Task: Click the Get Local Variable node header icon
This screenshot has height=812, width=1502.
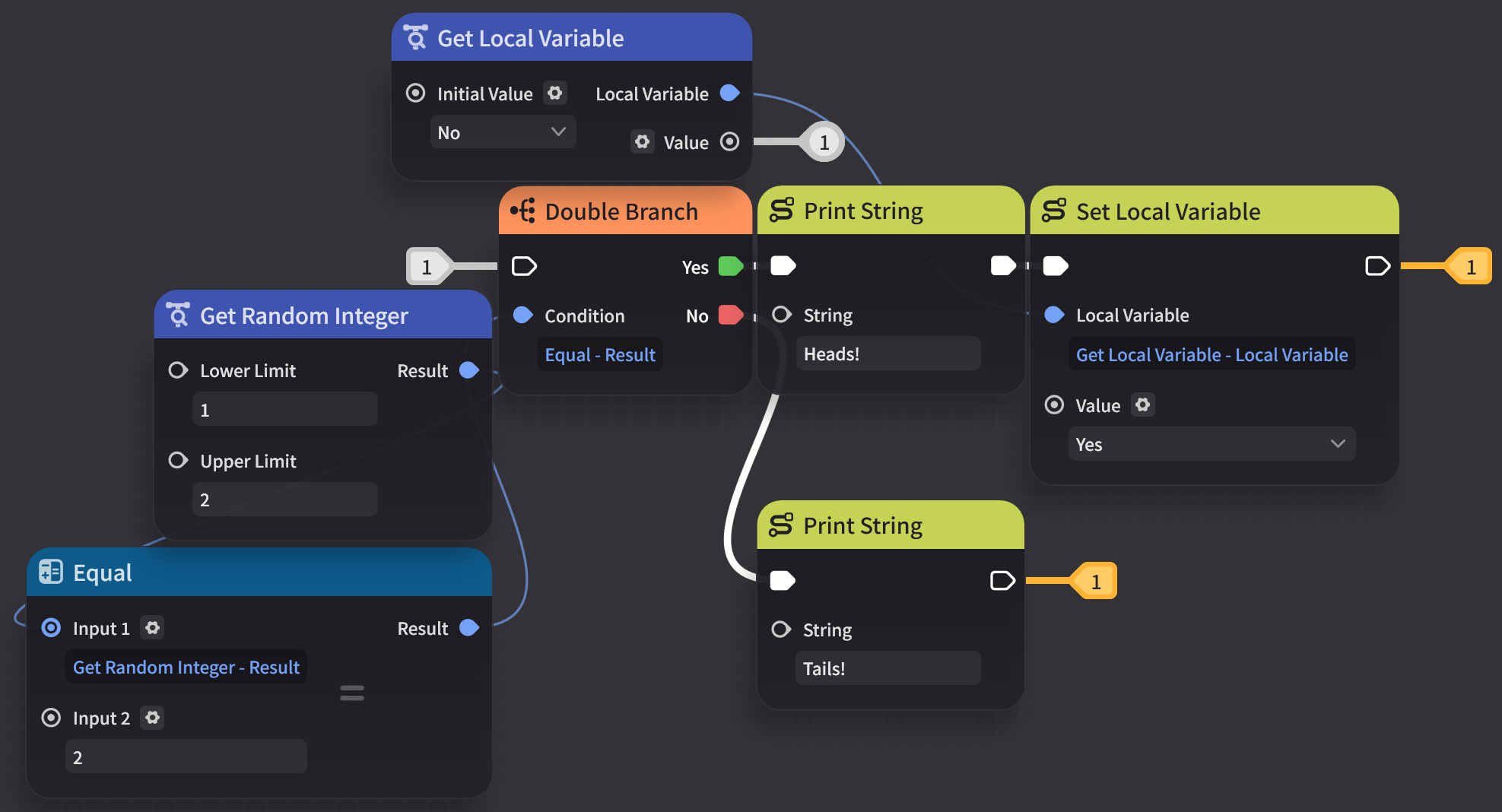Action: 415,37
